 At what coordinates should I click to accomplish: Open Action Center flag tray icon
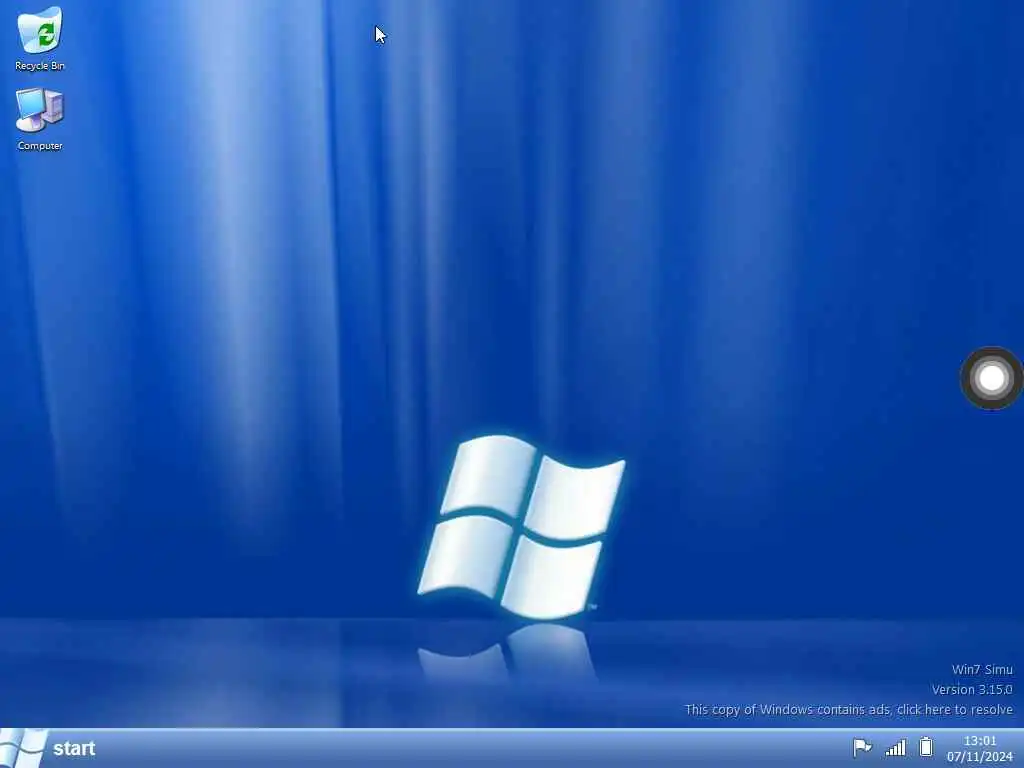[x=862, y=747]
